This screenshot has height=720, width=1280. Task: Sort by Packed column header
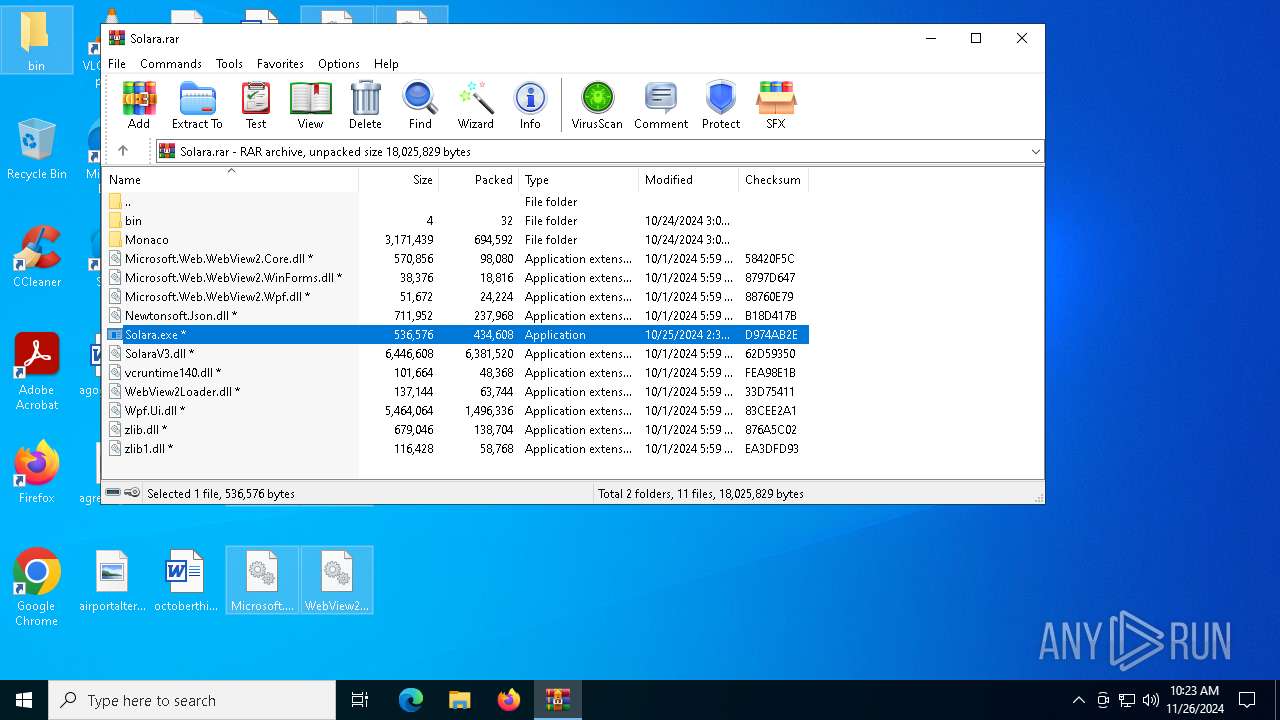point(479,180)
